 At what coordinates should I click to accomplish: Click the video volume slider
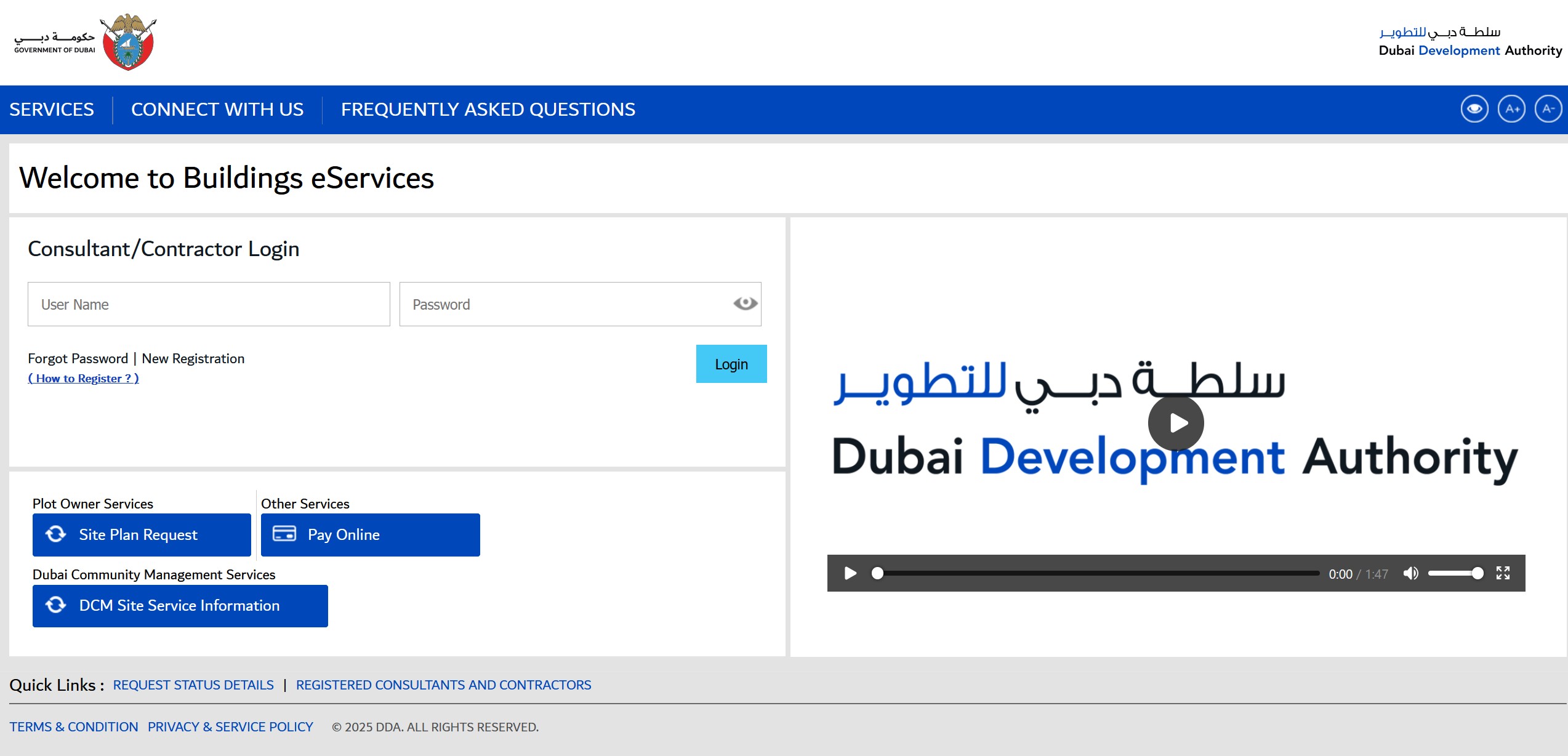point(1455,573)
